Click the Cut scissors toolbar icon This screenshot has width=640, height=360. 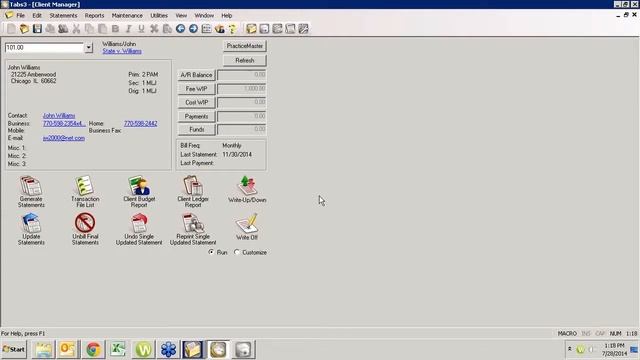click(x=76, y=29)
